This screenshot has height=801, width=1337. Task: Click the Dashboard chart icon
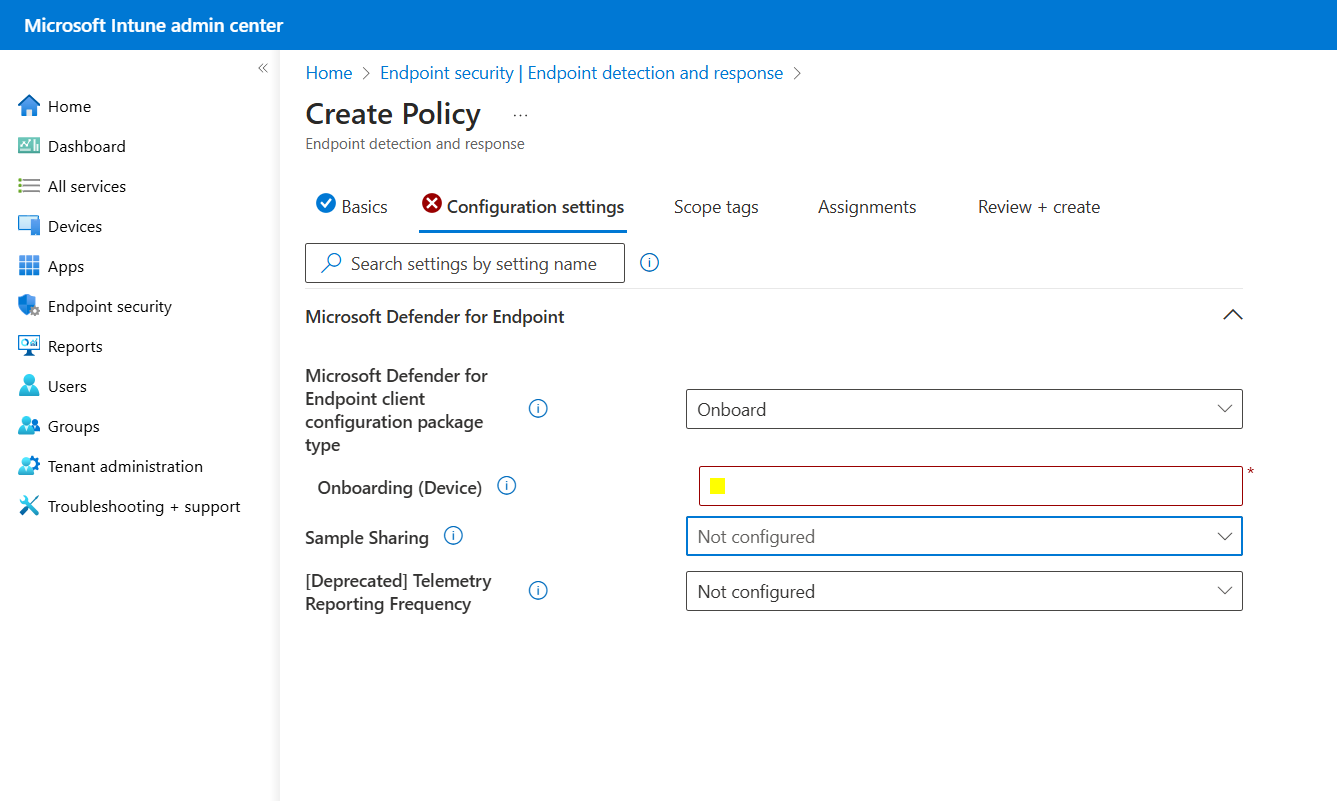29,146
